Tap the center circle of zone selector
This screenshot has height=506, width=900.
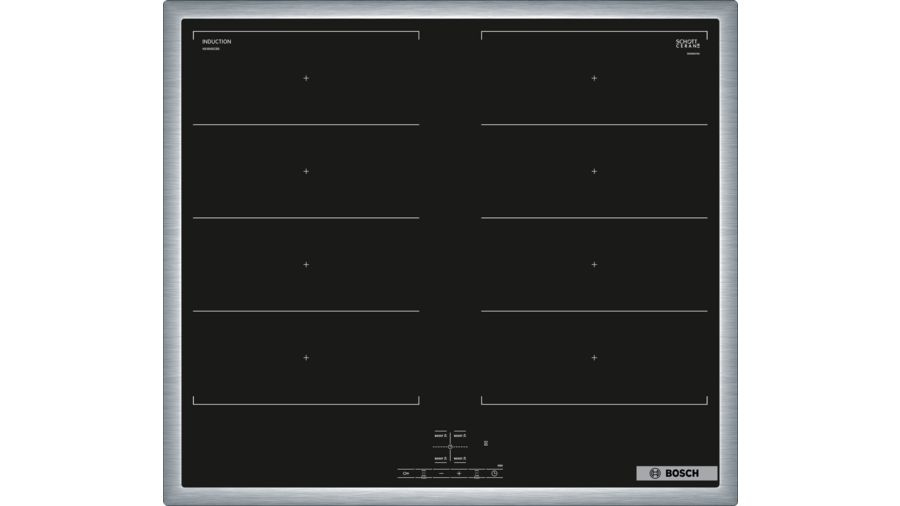pos(450,447)
